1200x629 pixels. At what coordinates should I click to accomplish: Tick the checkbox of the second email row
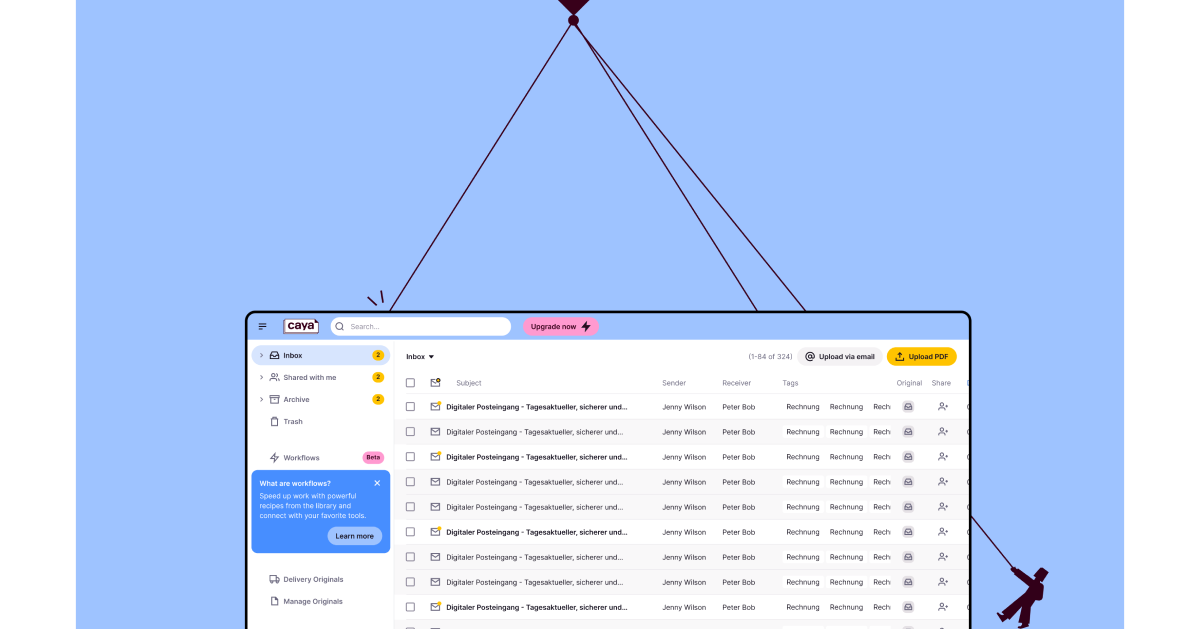[410, 432]
